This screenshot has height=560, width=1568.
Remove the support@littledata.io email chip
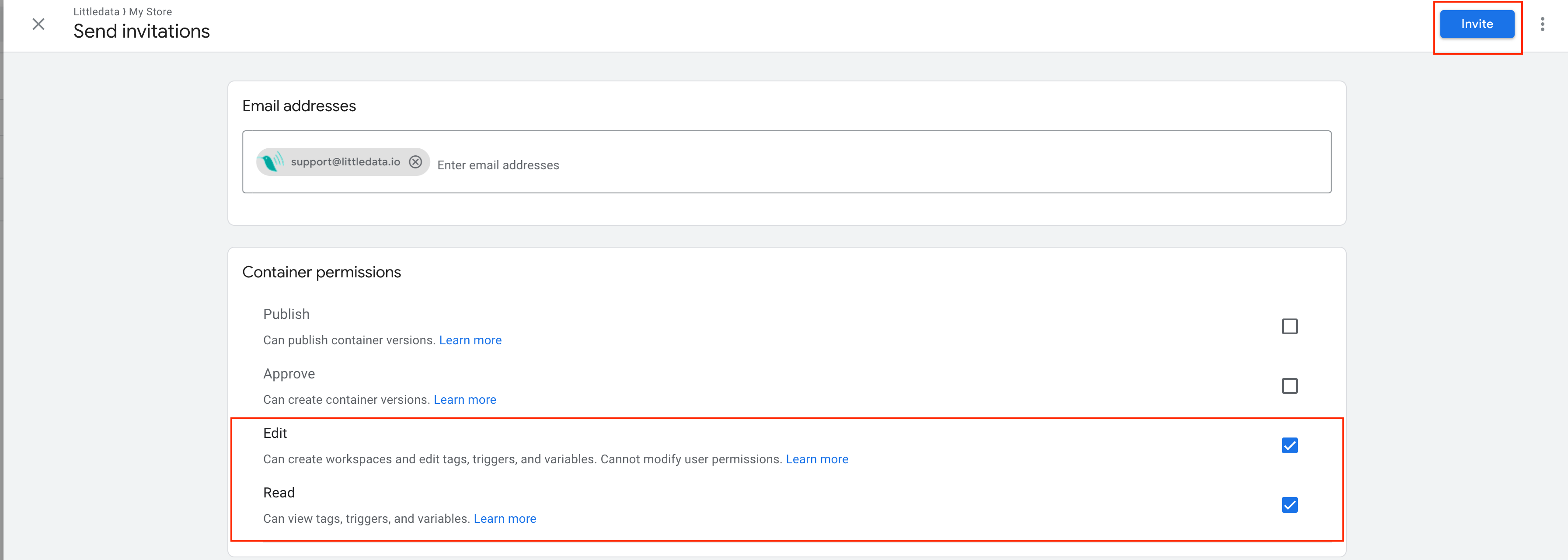[x=415, y=162]
